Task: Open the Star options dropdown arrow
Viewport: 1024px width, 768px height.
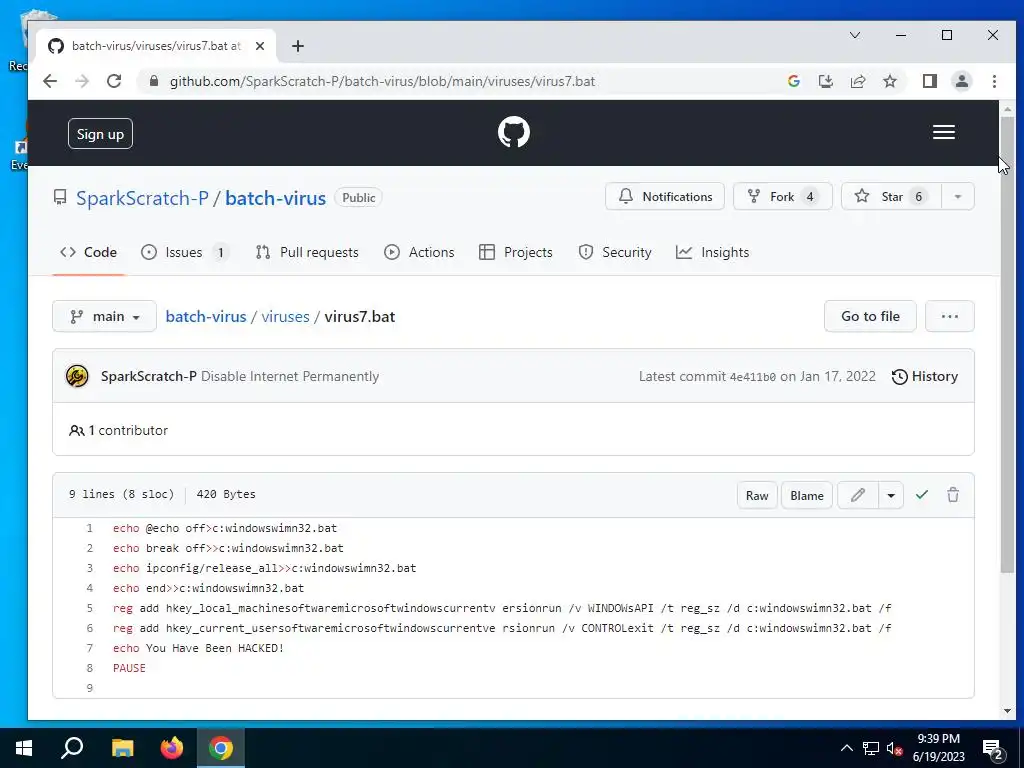Action: tap(957, 197)
